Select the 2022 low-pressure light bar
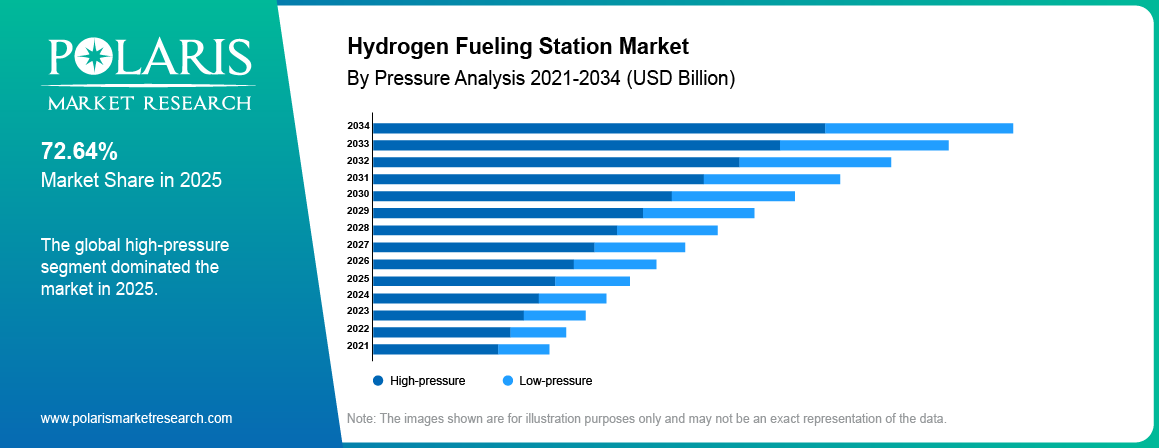Screen dimensions: 1159x448 pos(538,332)
